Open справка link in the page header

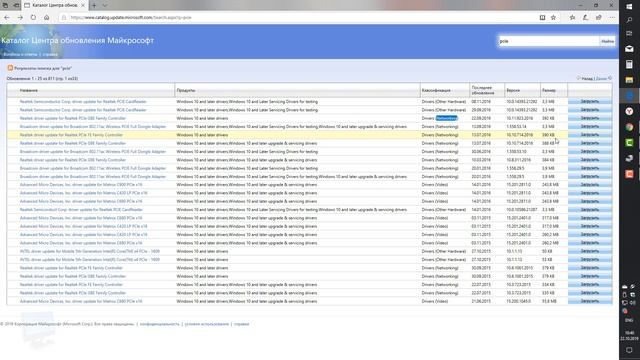50,54
